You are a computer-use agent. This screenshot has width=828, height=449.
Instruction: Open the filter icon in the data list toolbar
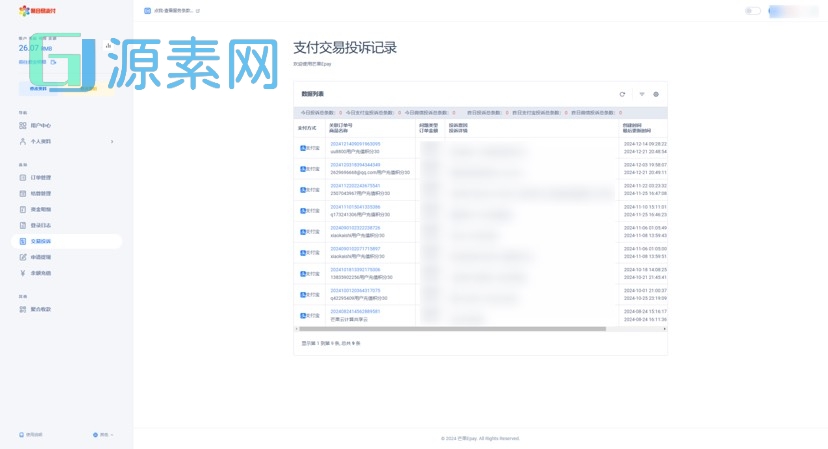[x=641, y=94]
